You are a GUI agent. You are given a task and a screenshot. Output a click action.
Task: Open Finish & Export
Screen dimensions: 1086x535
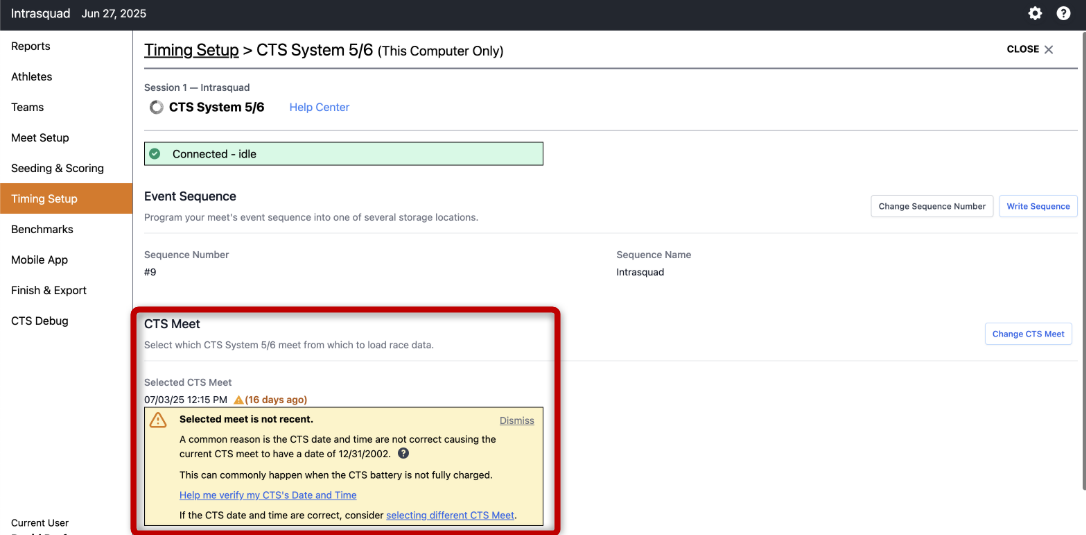(66, 290)
